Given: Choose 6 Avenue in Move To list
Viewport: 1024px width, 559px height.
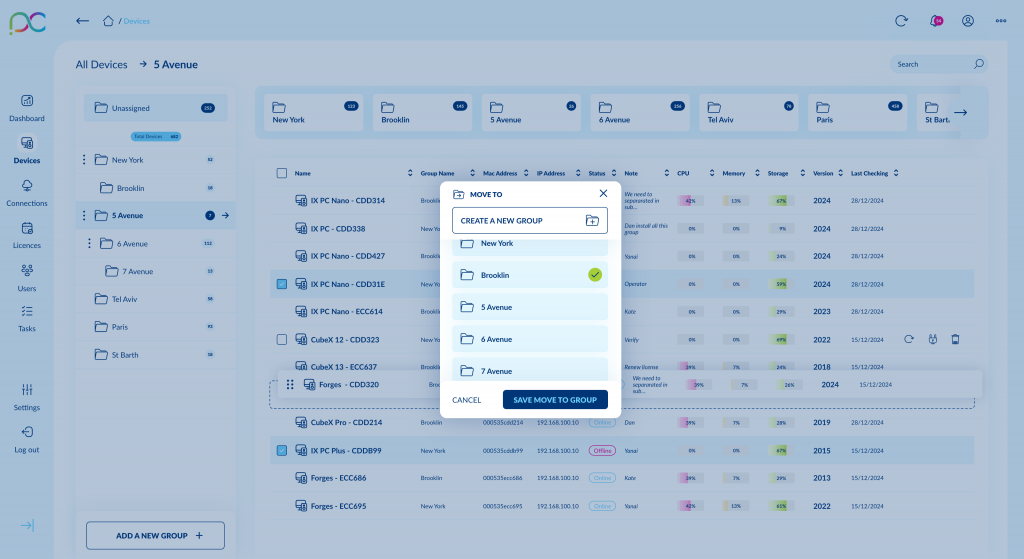Looking at the screenshot, I should coord(530,339).
